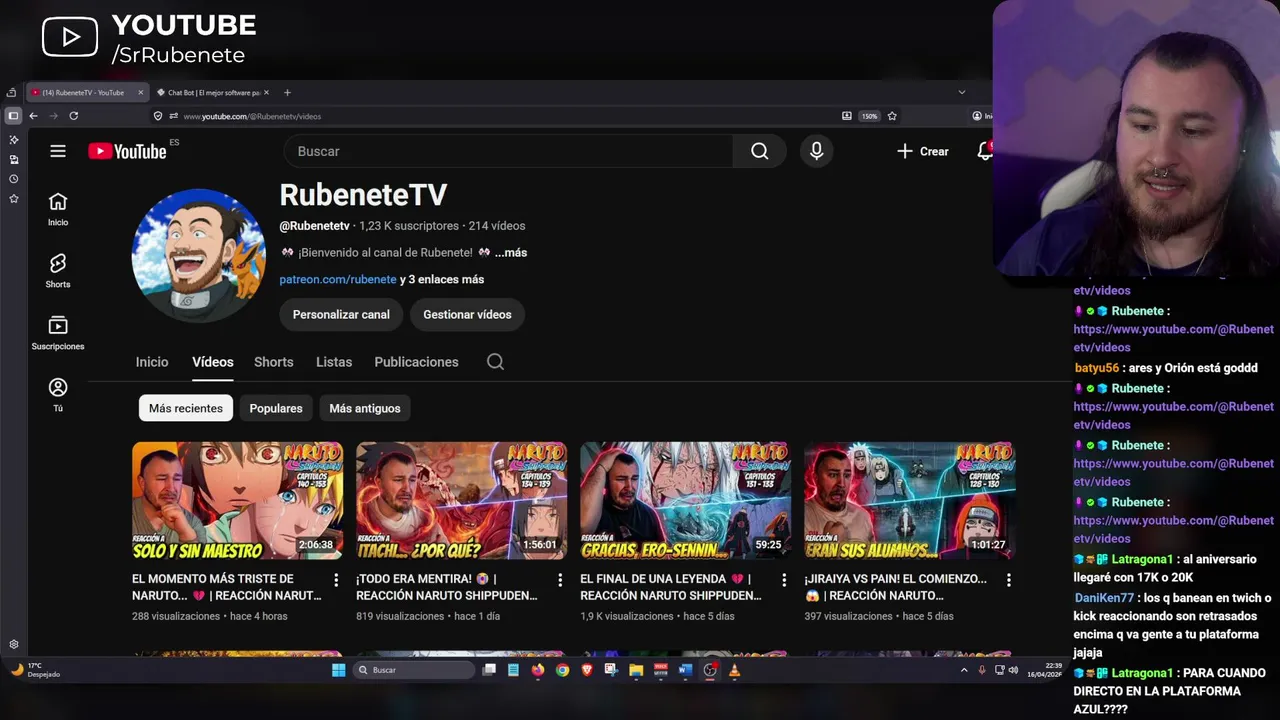Click the browser back arrow
1280x720 pixels.
coord(33,116)
